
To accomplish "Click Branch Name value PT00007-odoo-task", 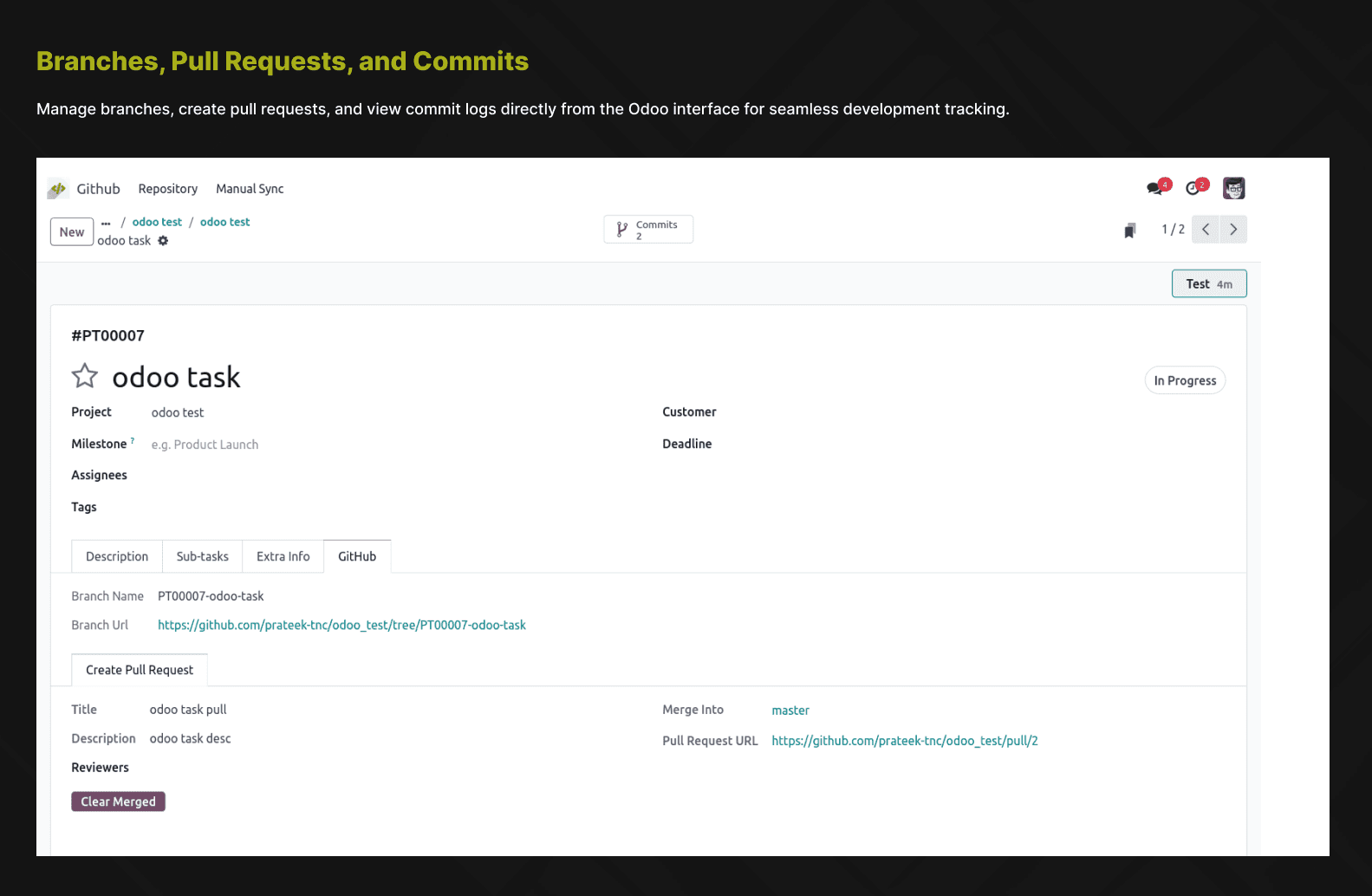I will click(x=211, y=596).
